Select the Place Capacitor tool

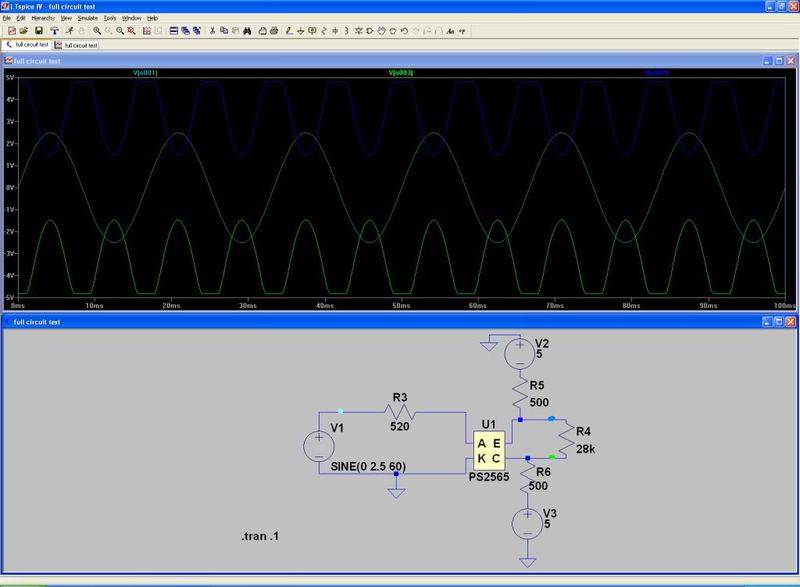(335, 31)
